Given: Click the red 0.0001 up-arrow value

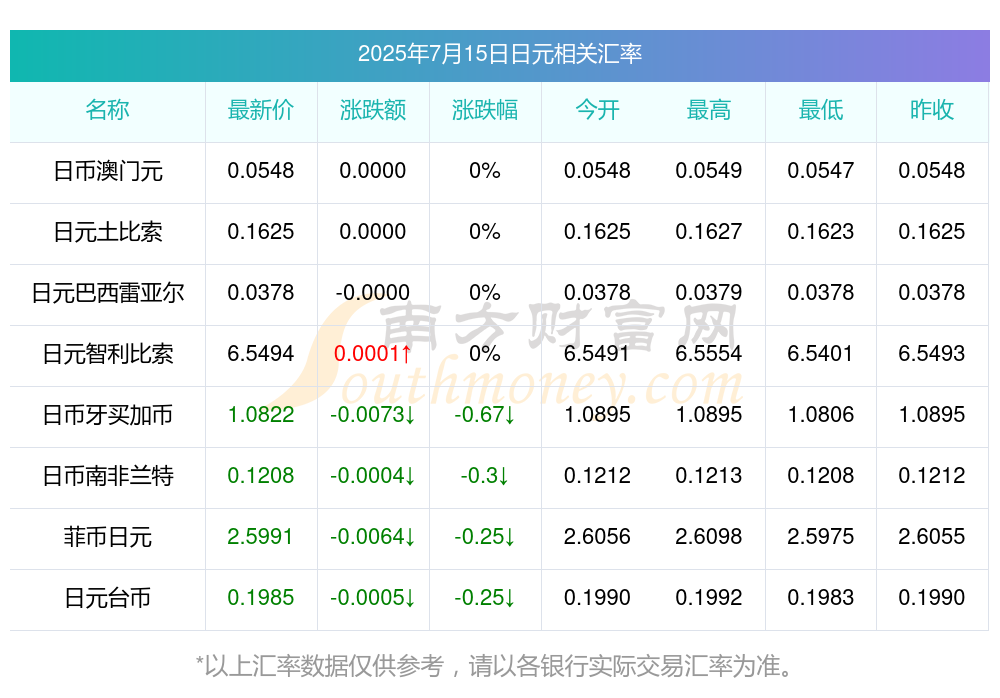Looking at the screenshot, I should click(x=373, y=353).
